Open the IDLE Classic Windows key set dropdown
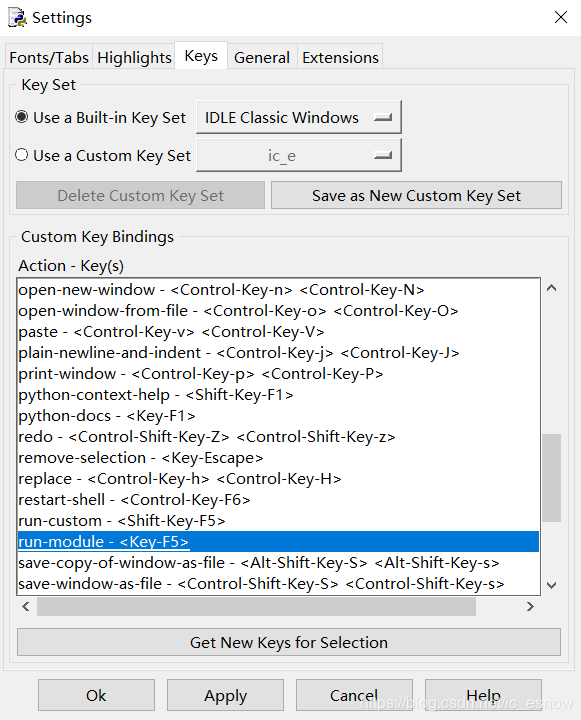Image resolution: width=581 pixels, height=720 pixels. click(299, 117)
